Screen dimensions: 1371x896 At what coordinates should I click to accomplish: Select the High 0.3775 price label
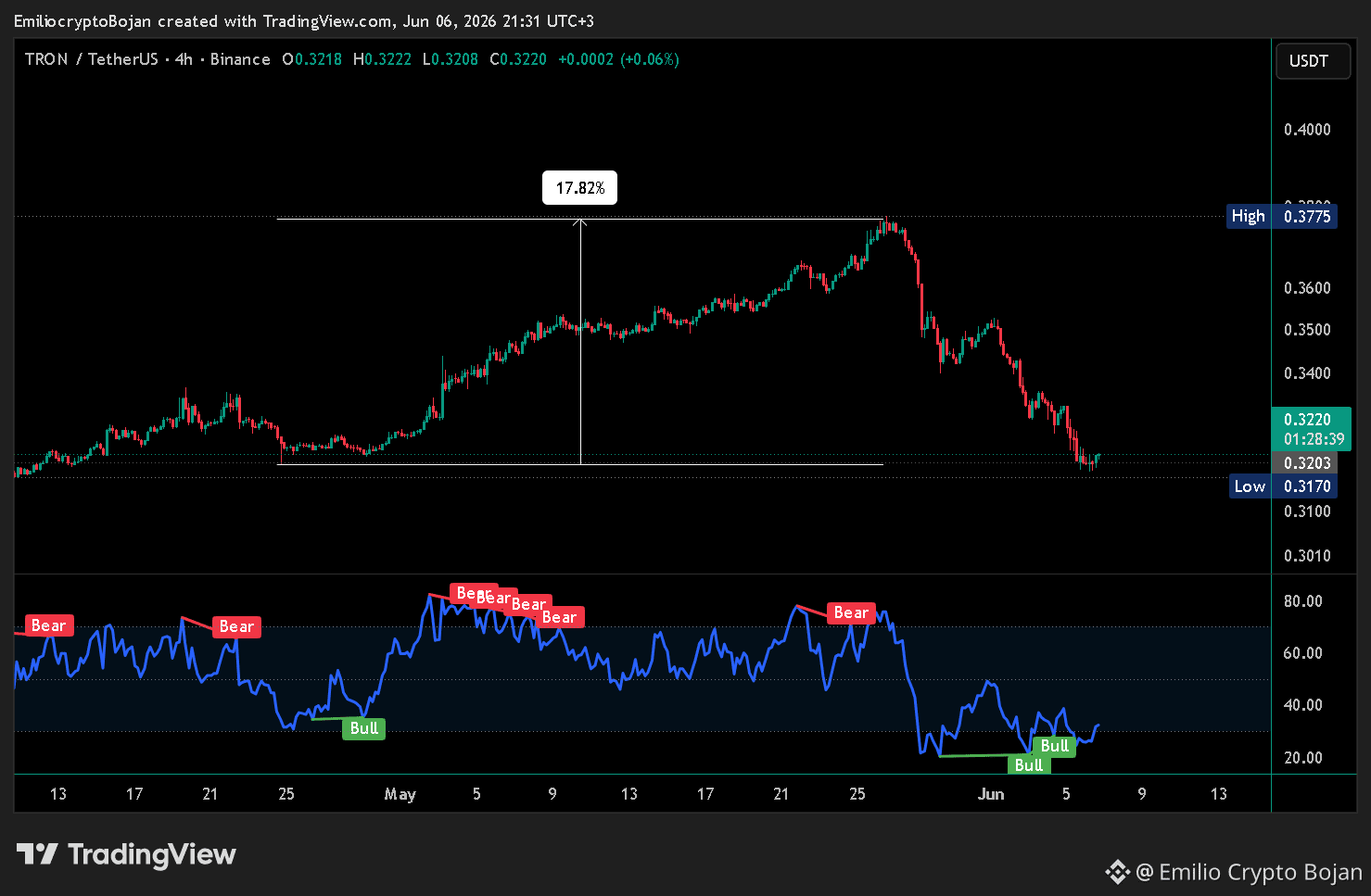pyautogui.click(x=1282, y=216)
